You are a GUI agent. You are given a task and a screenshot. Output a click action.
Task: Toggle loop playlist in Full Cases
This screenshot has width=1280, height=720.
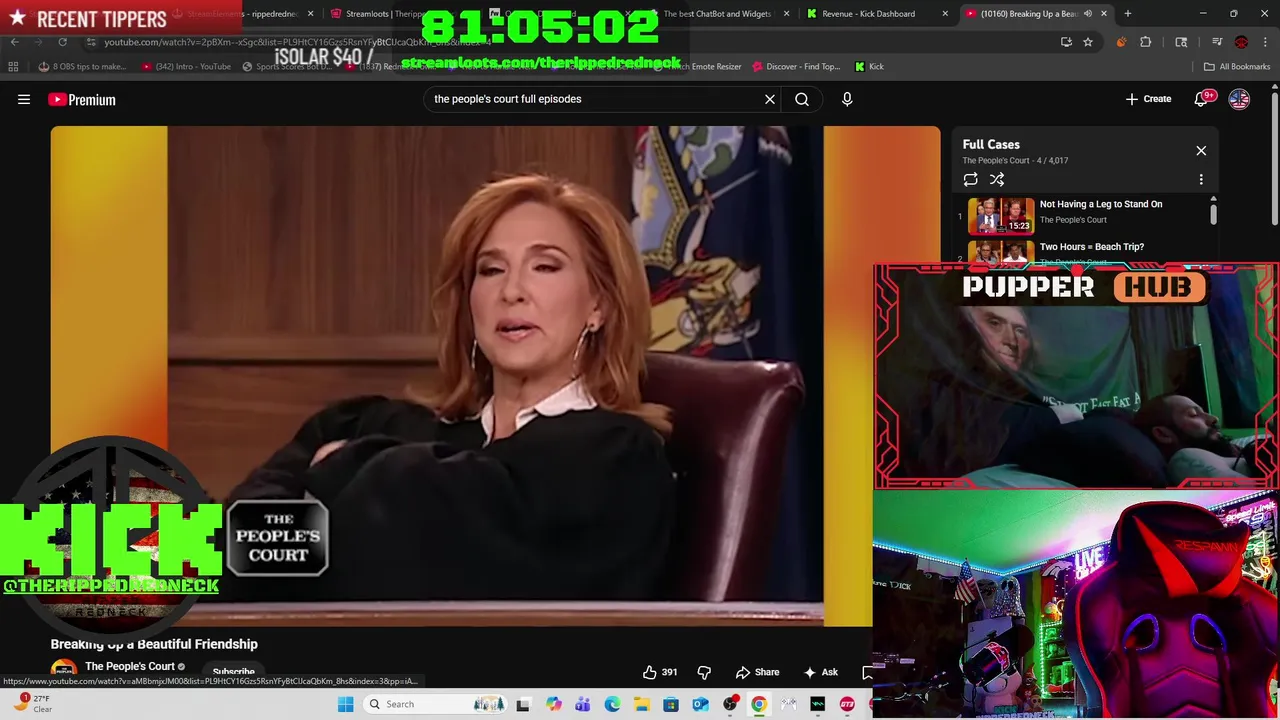(970, 180)
